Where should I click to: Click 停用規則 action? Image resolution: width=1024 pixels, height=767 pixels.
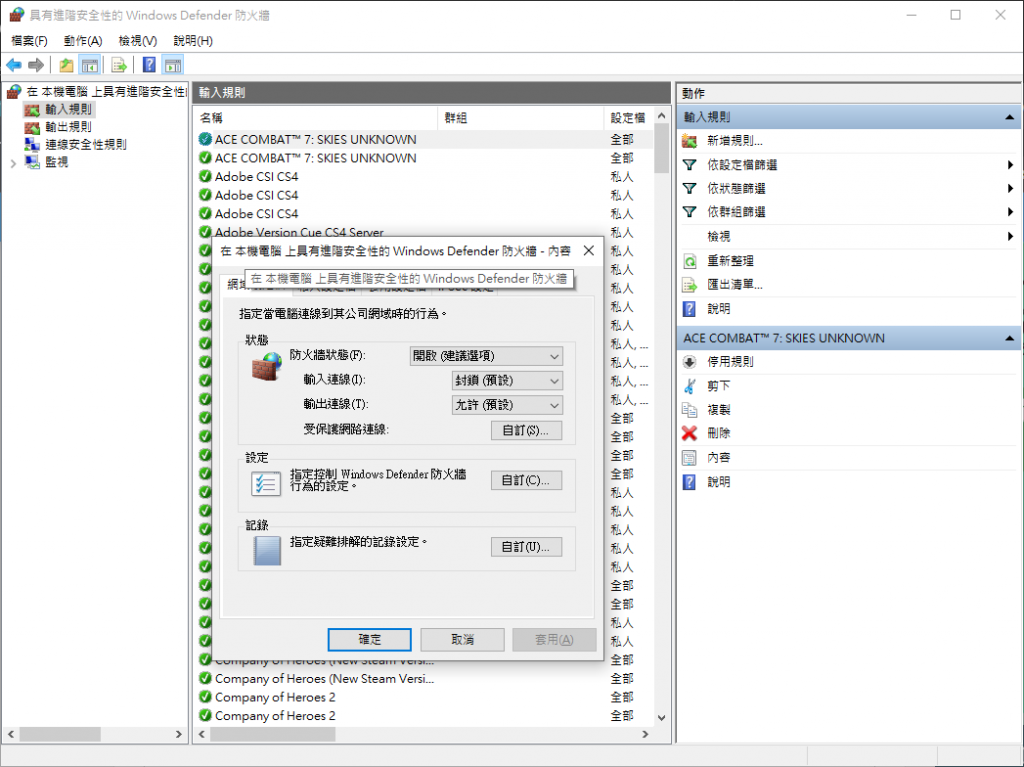[730, 361]
